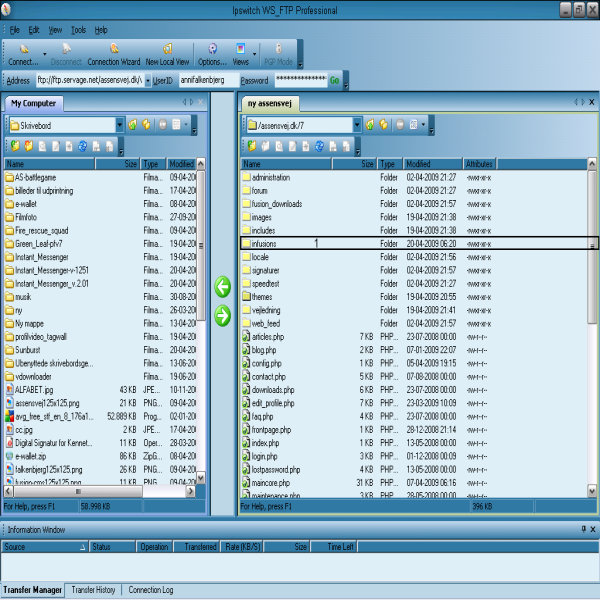Go up one folder in ny assensvej pane

pos(370,125)
